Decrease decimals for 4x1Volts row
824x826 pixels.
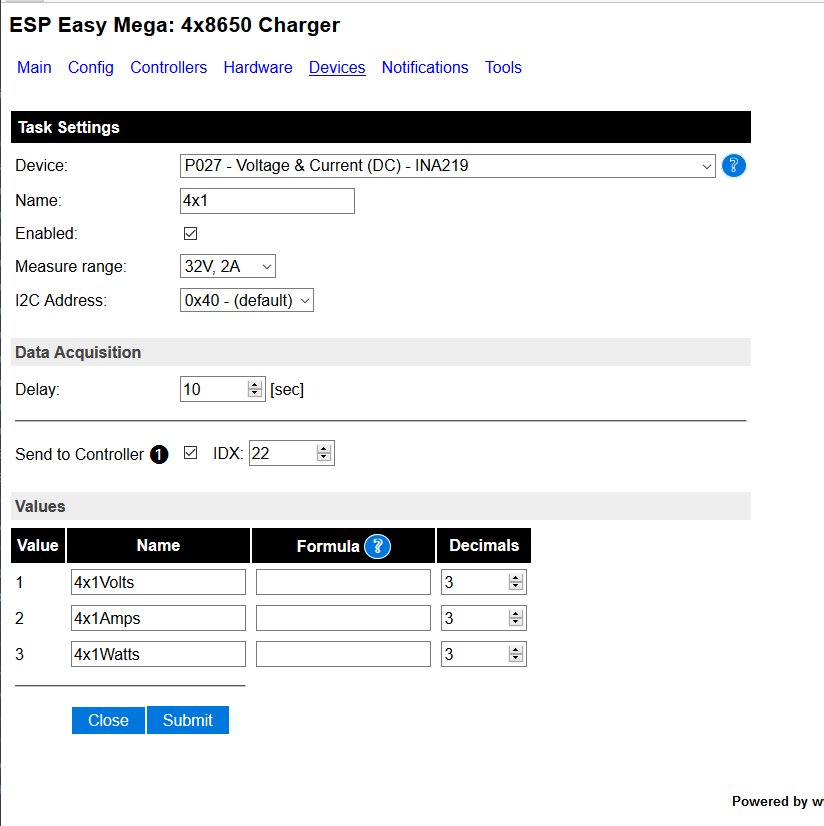click(x=516, y=587)
